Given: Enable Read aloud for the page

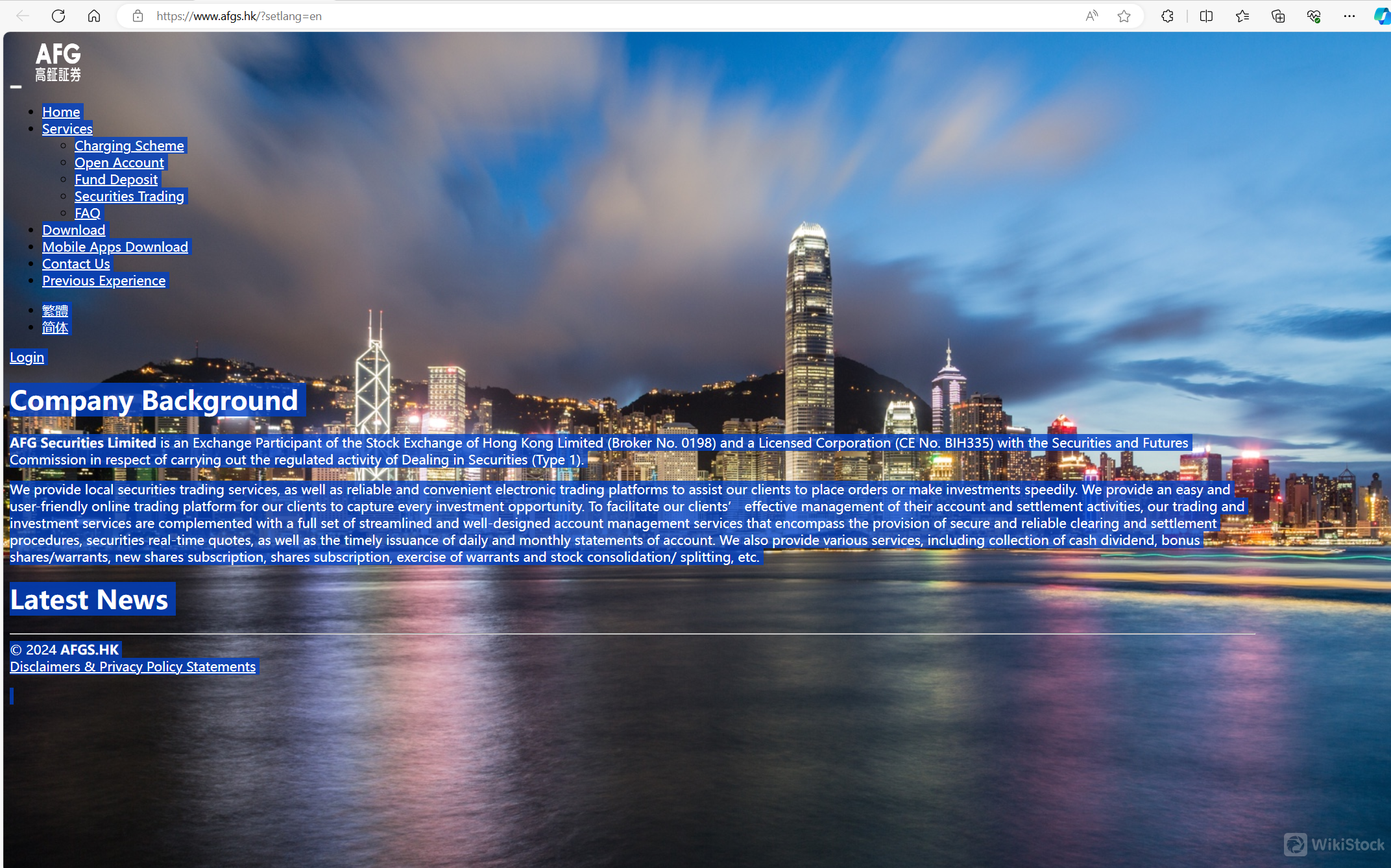Looking at the screenshot, I should (x=1091, y=16).
